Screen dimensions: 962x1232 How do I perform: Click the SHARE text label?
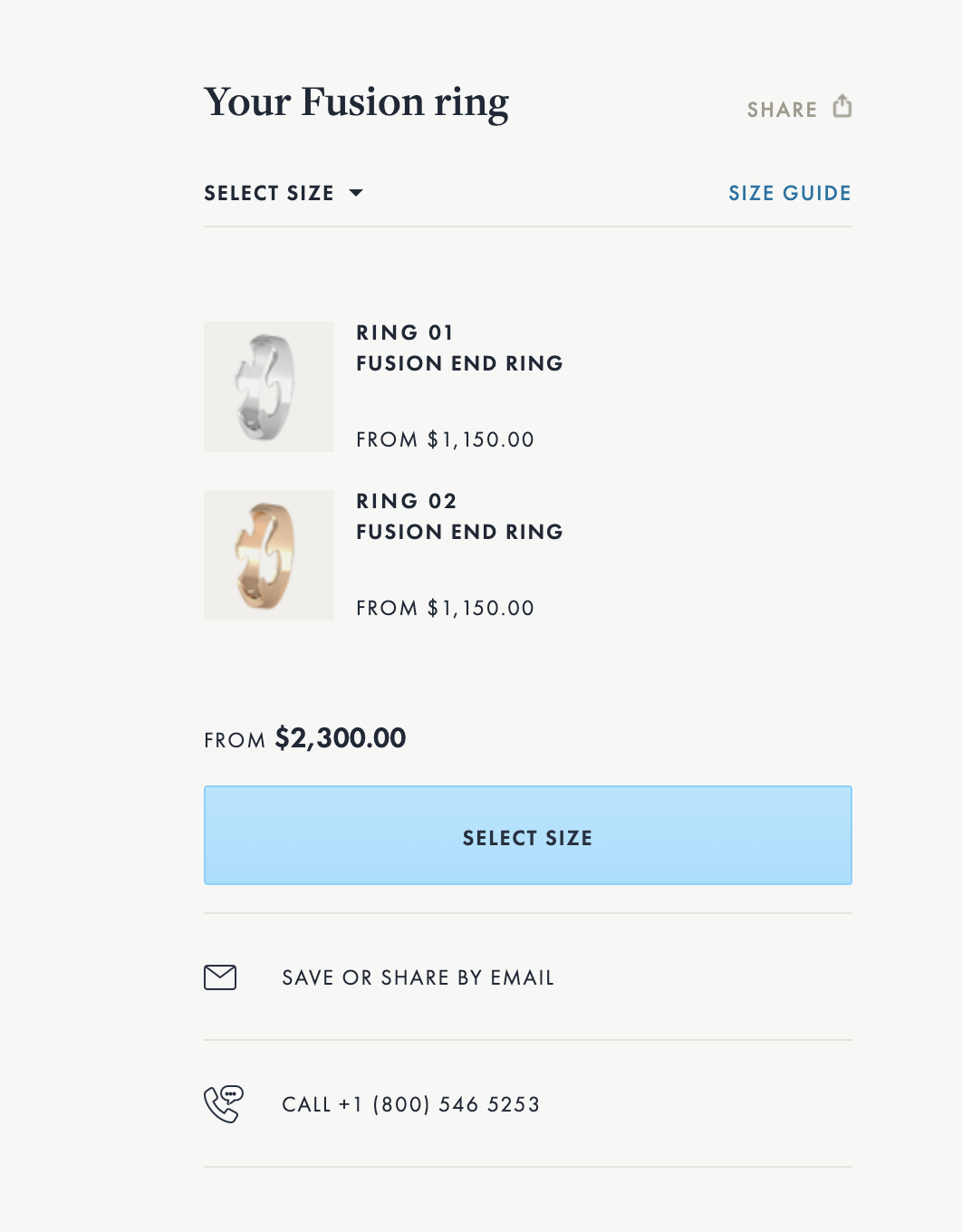click(782, 110)
